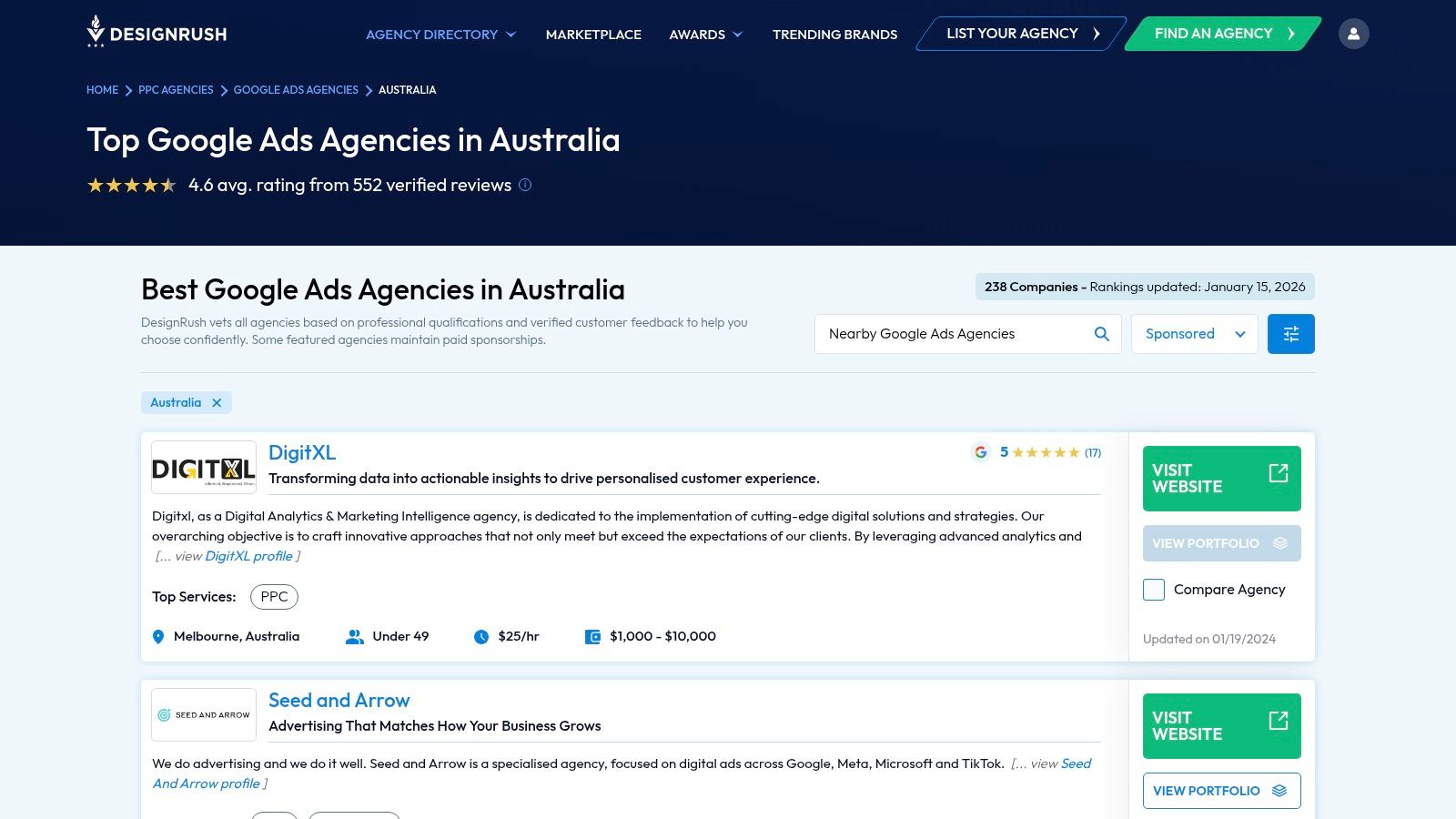Select the Marketplace menu item
The height and width of the screenshot is (819, 1456).
click(592, 34)
